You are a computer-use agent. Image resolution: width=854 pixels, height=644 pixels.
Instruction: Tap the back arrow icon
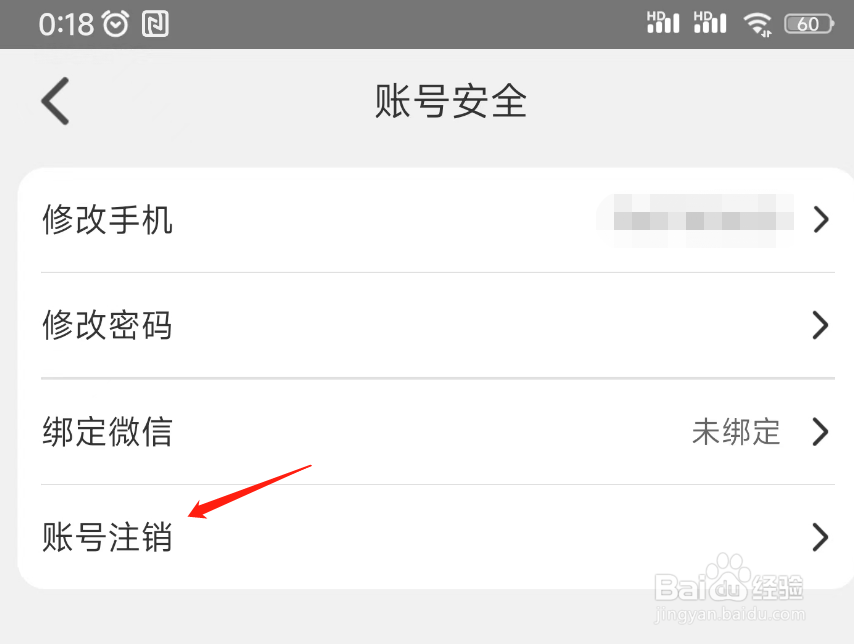[x=55, y=101]
